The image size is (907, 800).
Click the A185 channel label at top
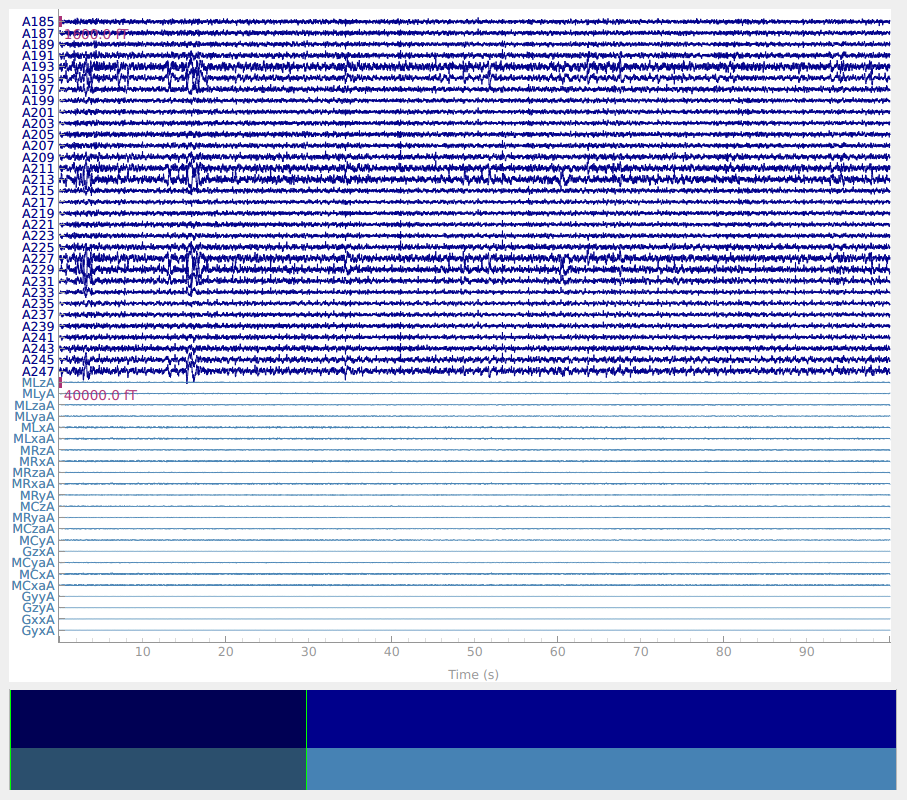(x=38, y=22)
